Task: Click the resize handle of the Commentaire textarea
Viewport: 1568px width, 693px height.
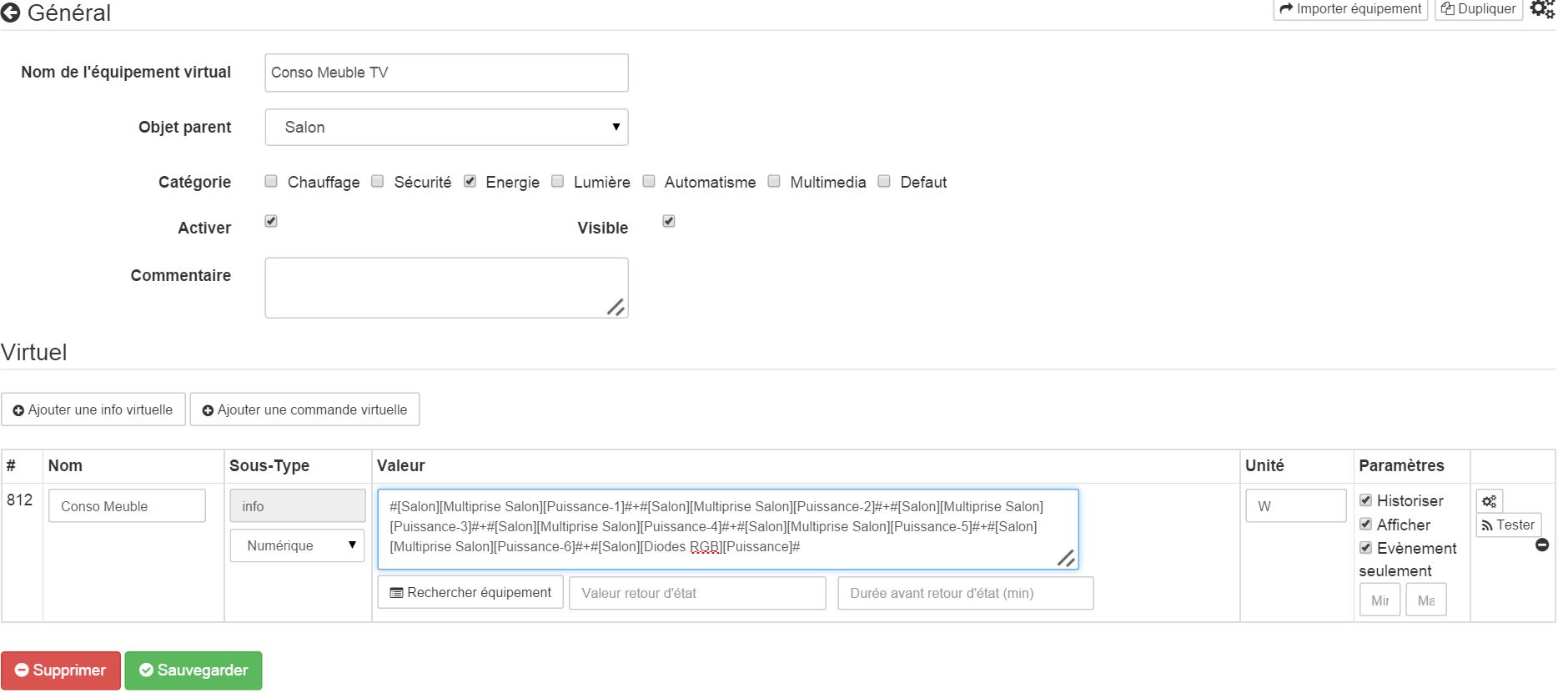Action: pyautogui.click(x=616, y=308)
